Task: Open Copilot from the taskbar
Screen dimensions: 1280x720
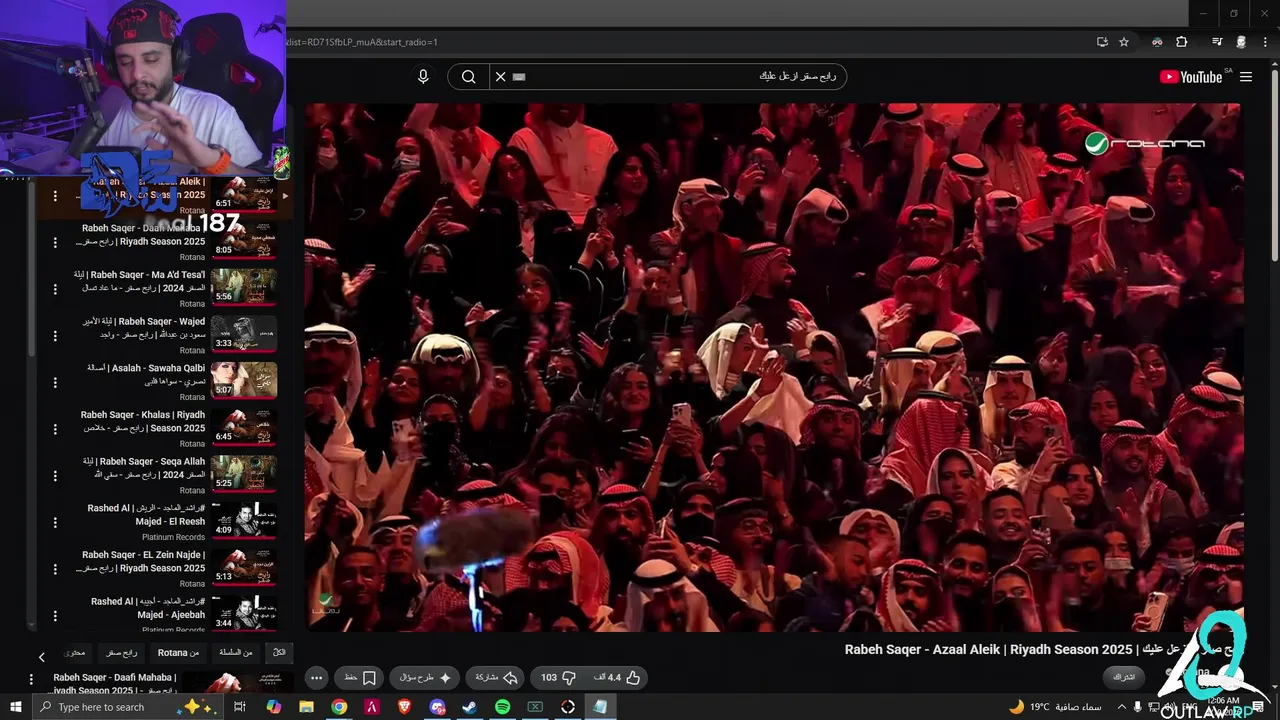Action: click(x=273, y=707)
